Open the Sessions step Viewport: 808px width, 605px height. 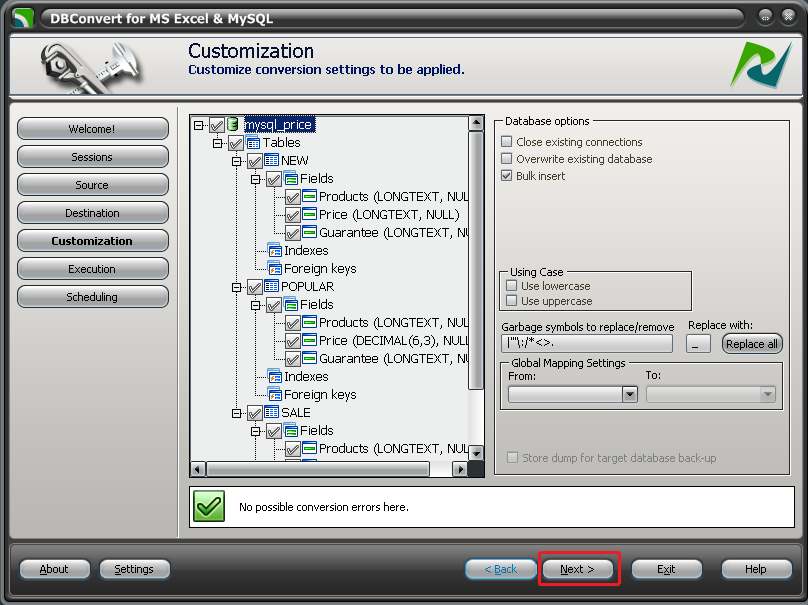[92, 157]
